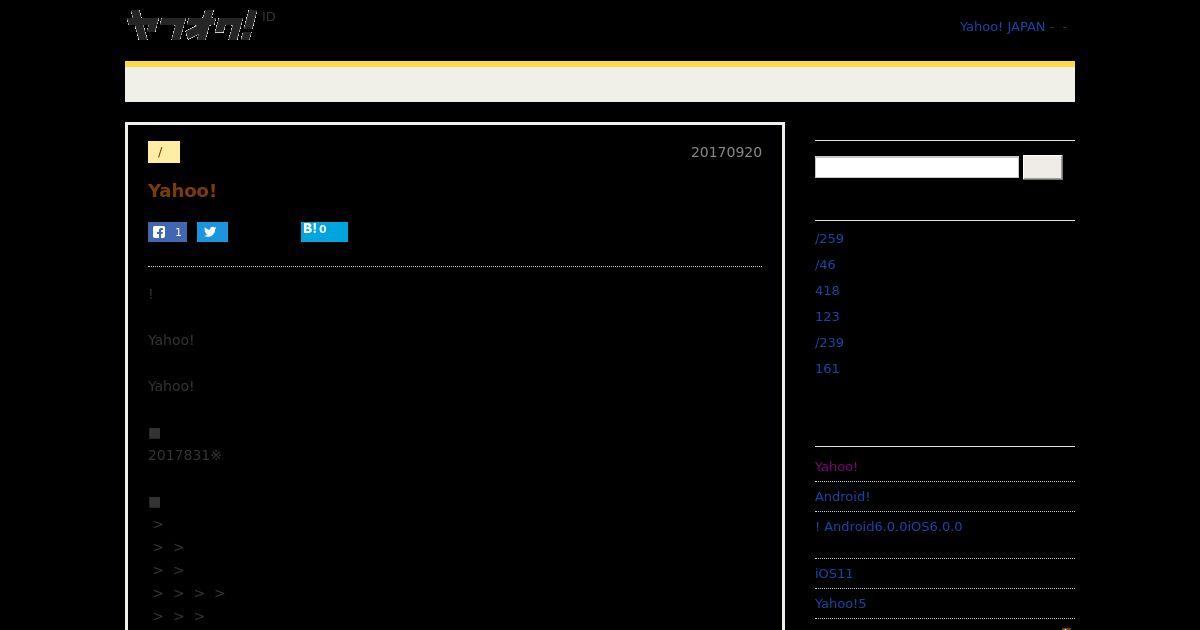
Task: Share via the Facebook button showing 1
Action: 167,232
